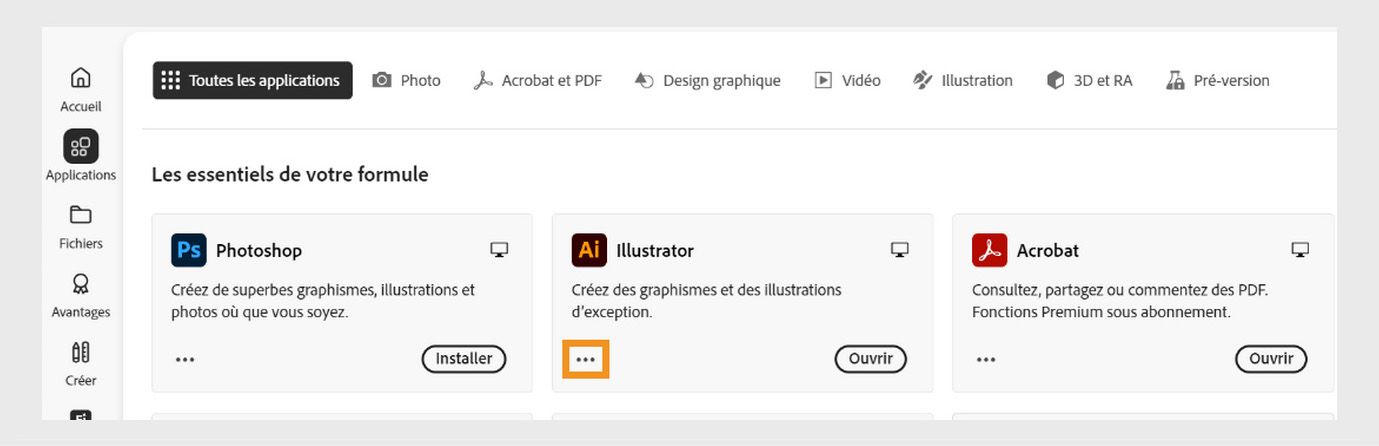Open the Accueil home sidebar icon
This screenshot has height=446, width=1379.
pos(80,78)
